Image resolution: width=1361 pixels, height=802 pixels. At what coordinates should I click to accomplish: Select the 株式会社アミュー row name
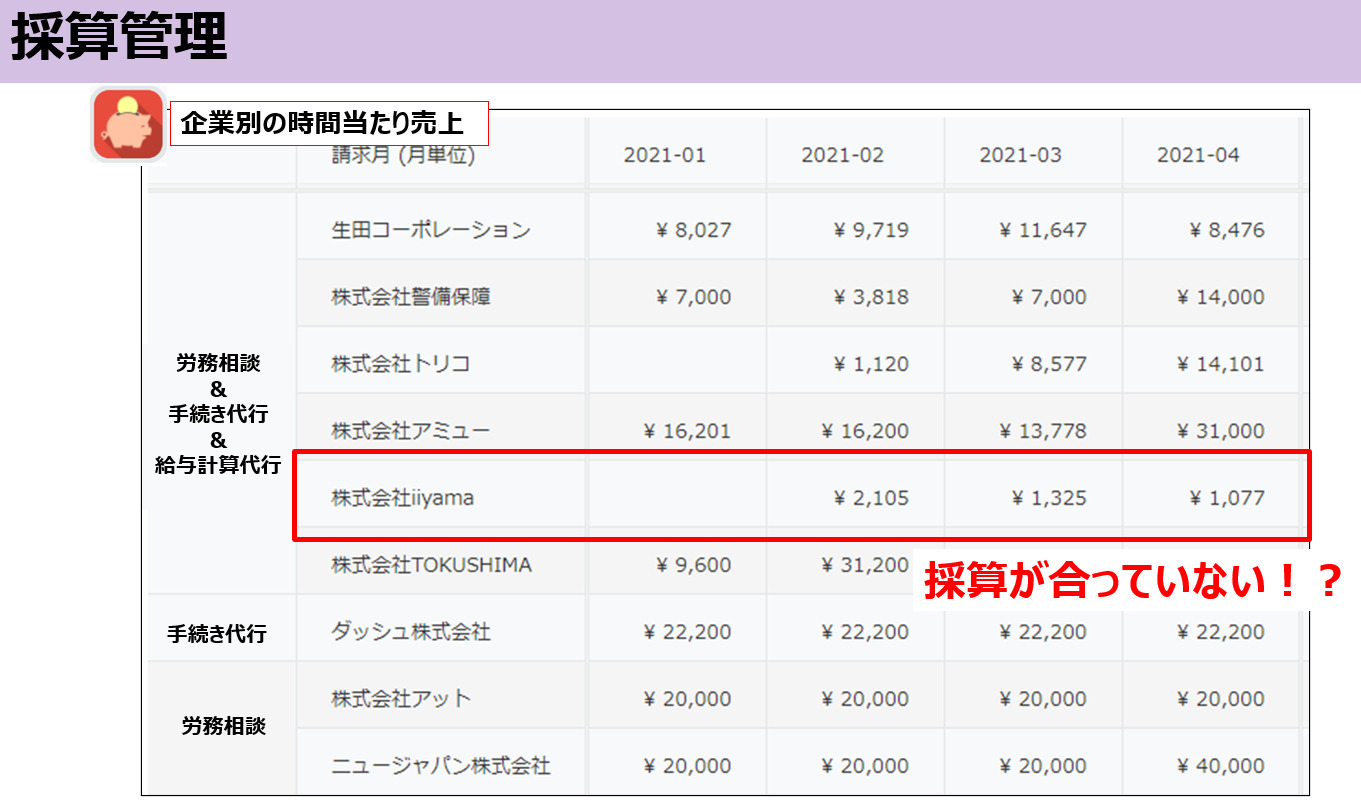click(411, 431)
